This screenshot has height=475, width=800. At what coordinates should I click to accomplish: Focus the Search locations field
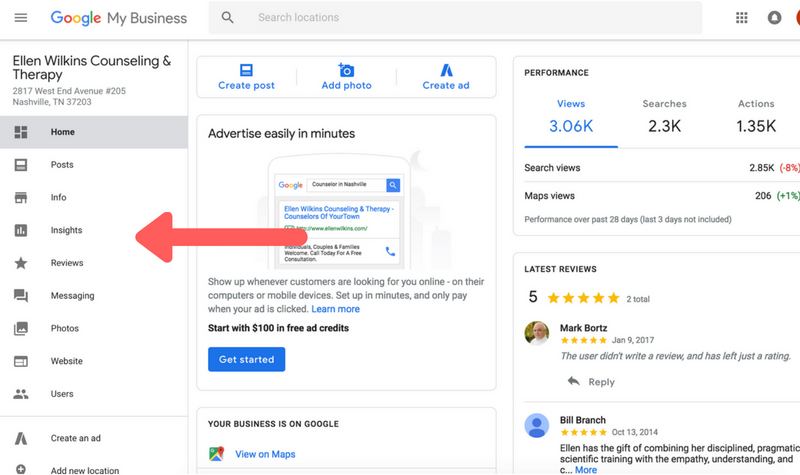(455, 17)
